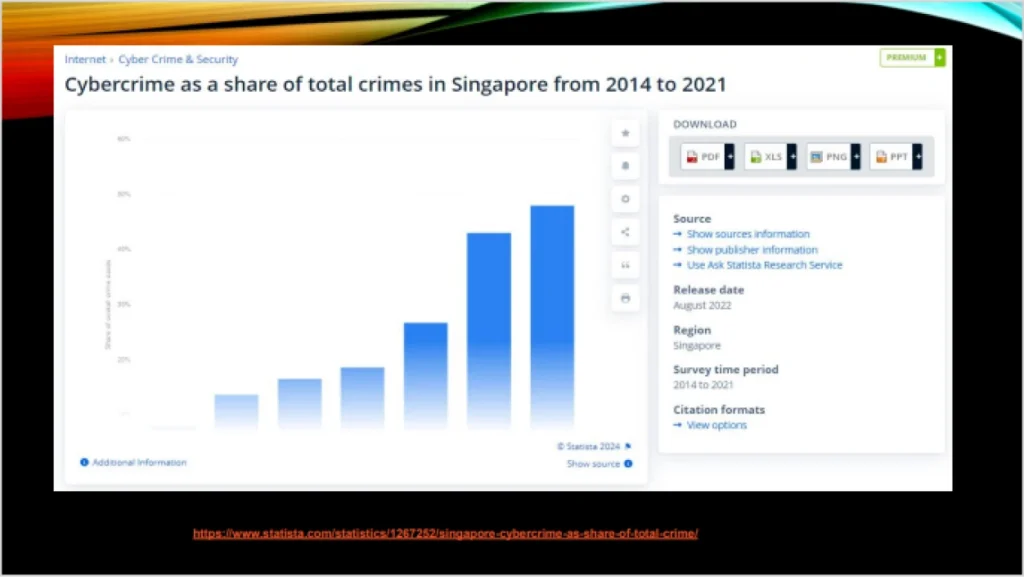Click the 'Singapore' region value text
Viewport: 1024px width, 577px height.
pos(697,345)
